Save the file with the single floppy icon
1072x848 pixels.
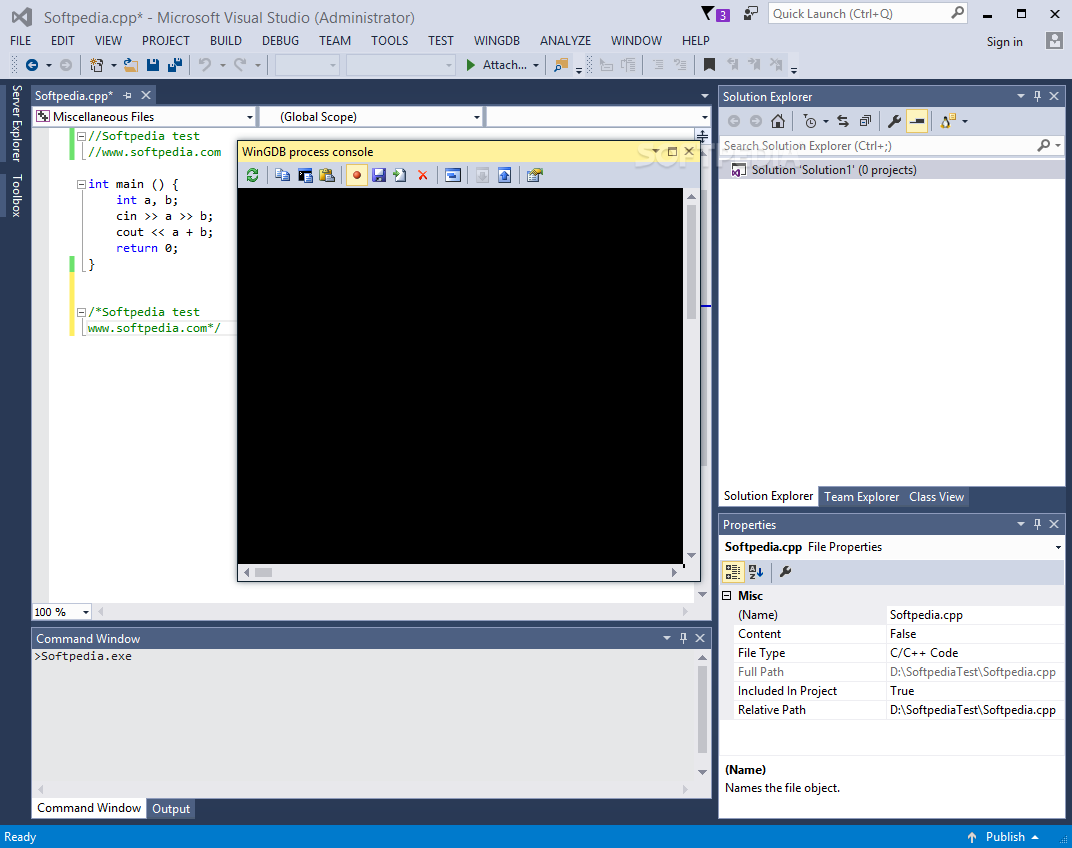[153, 65]
